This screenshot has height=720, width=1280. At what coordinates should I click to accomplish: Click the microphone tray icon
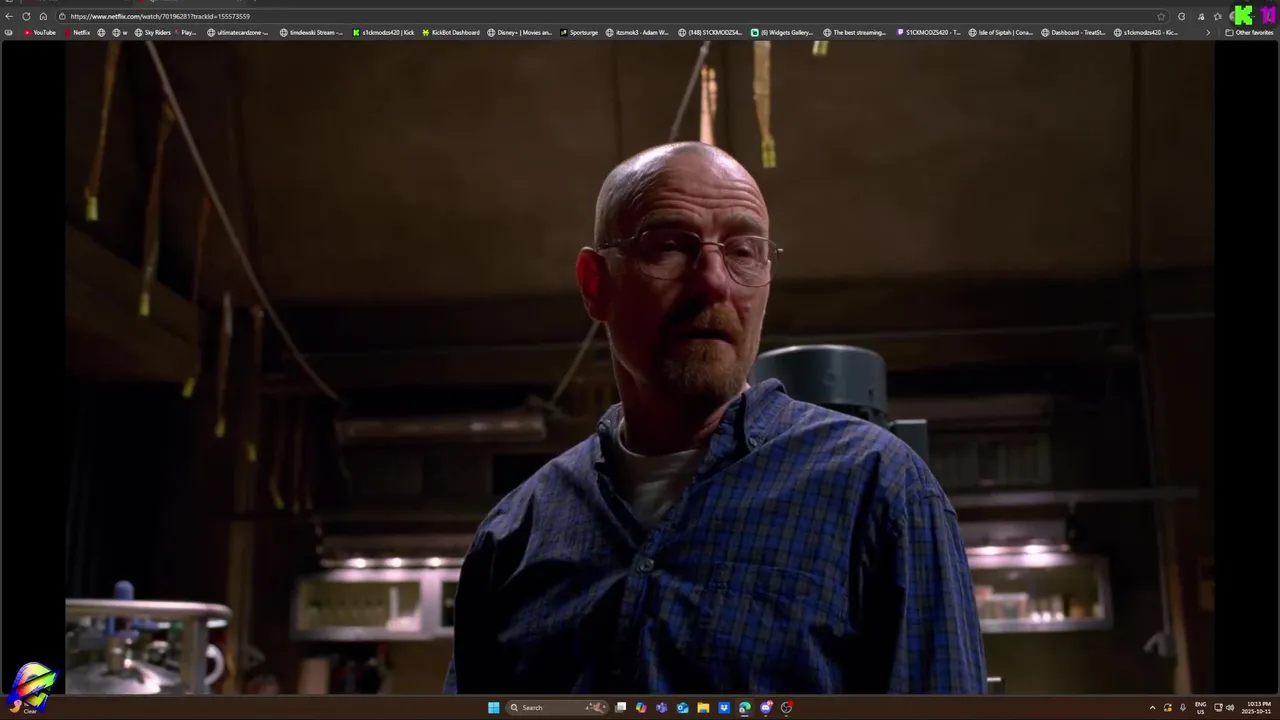[x=1183, y=708]
